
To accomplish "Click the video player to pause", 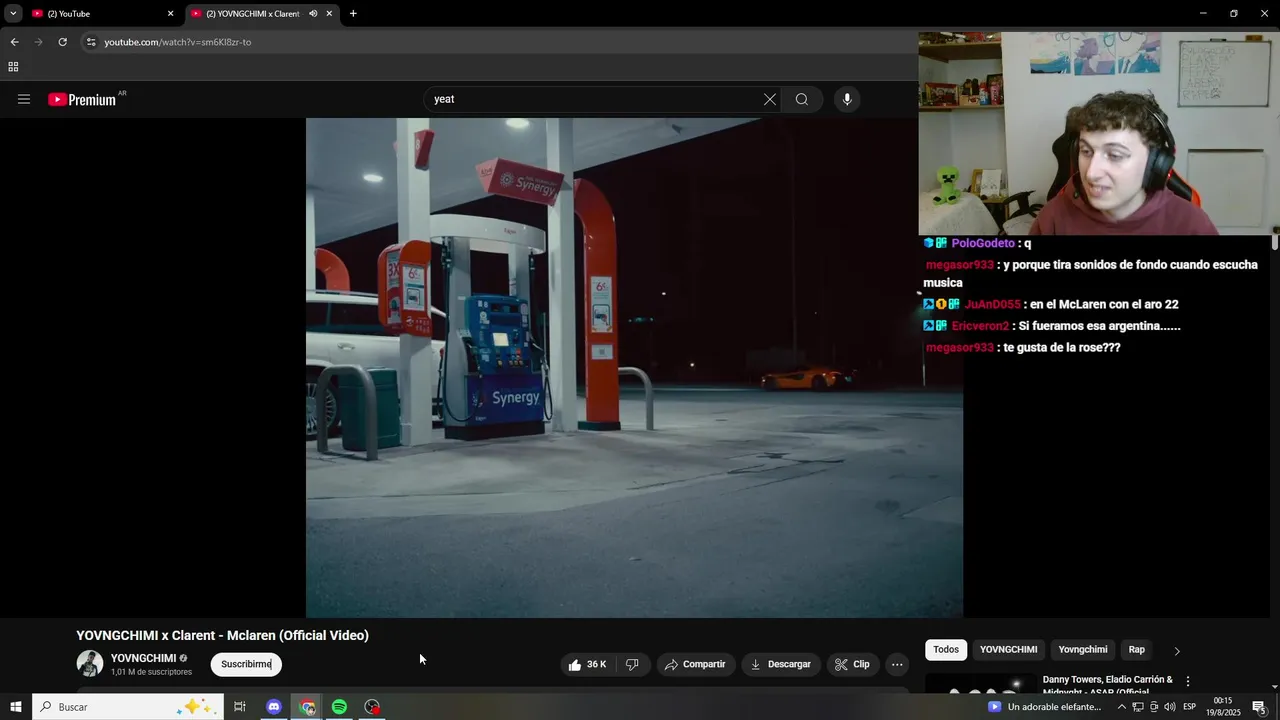I will (634, 368).
